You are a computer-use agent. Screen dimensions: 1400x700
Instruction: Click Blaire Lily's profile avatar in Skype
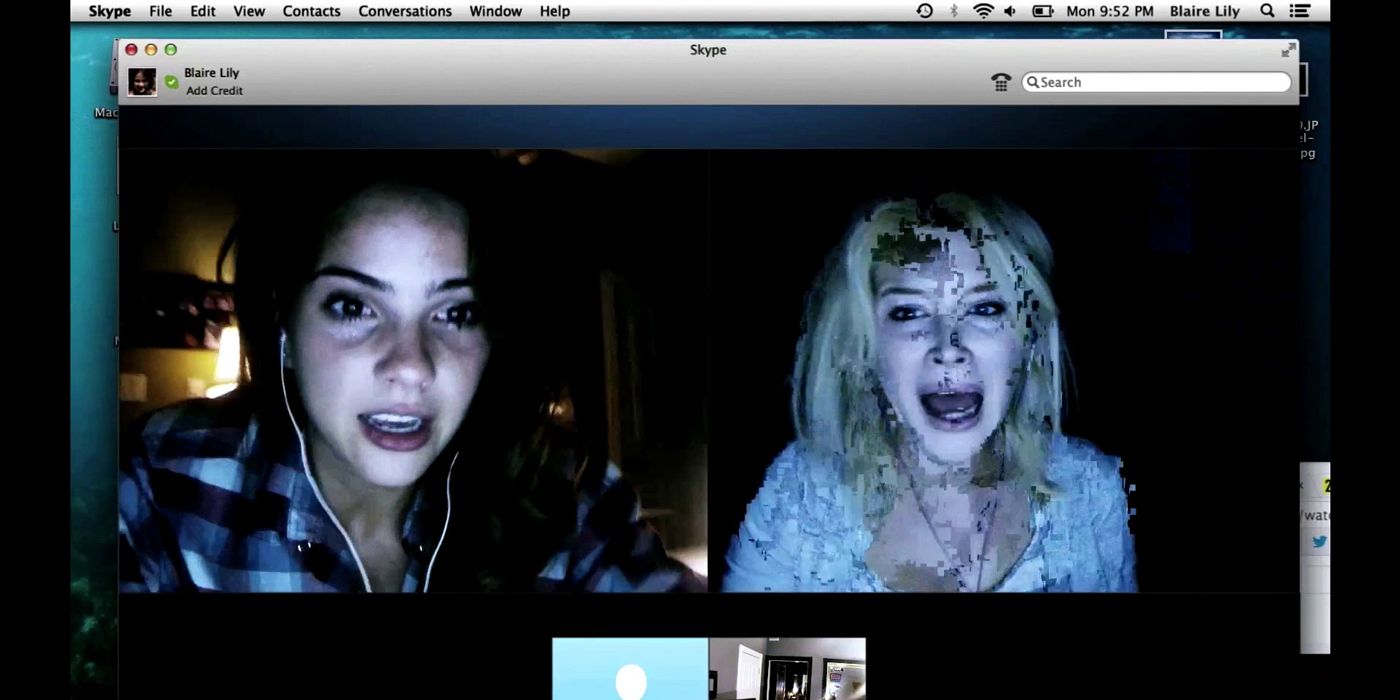142,82
